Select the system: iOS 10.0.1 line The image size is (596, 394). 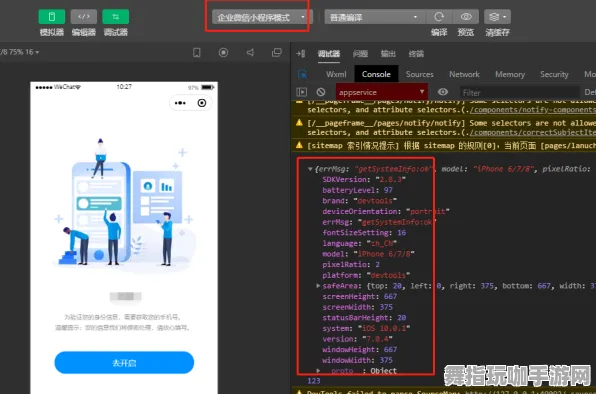click(366, 328)
